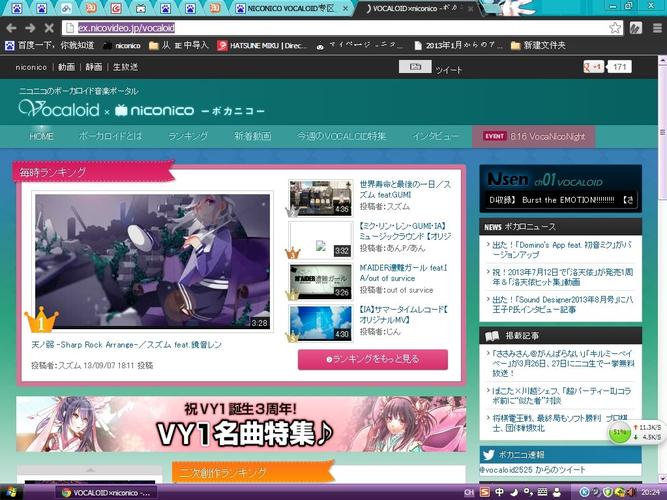Open the ばこた×川越シェフ article link
The height and width of the screenshot is (500, 667).
click(x=562, y=395)
